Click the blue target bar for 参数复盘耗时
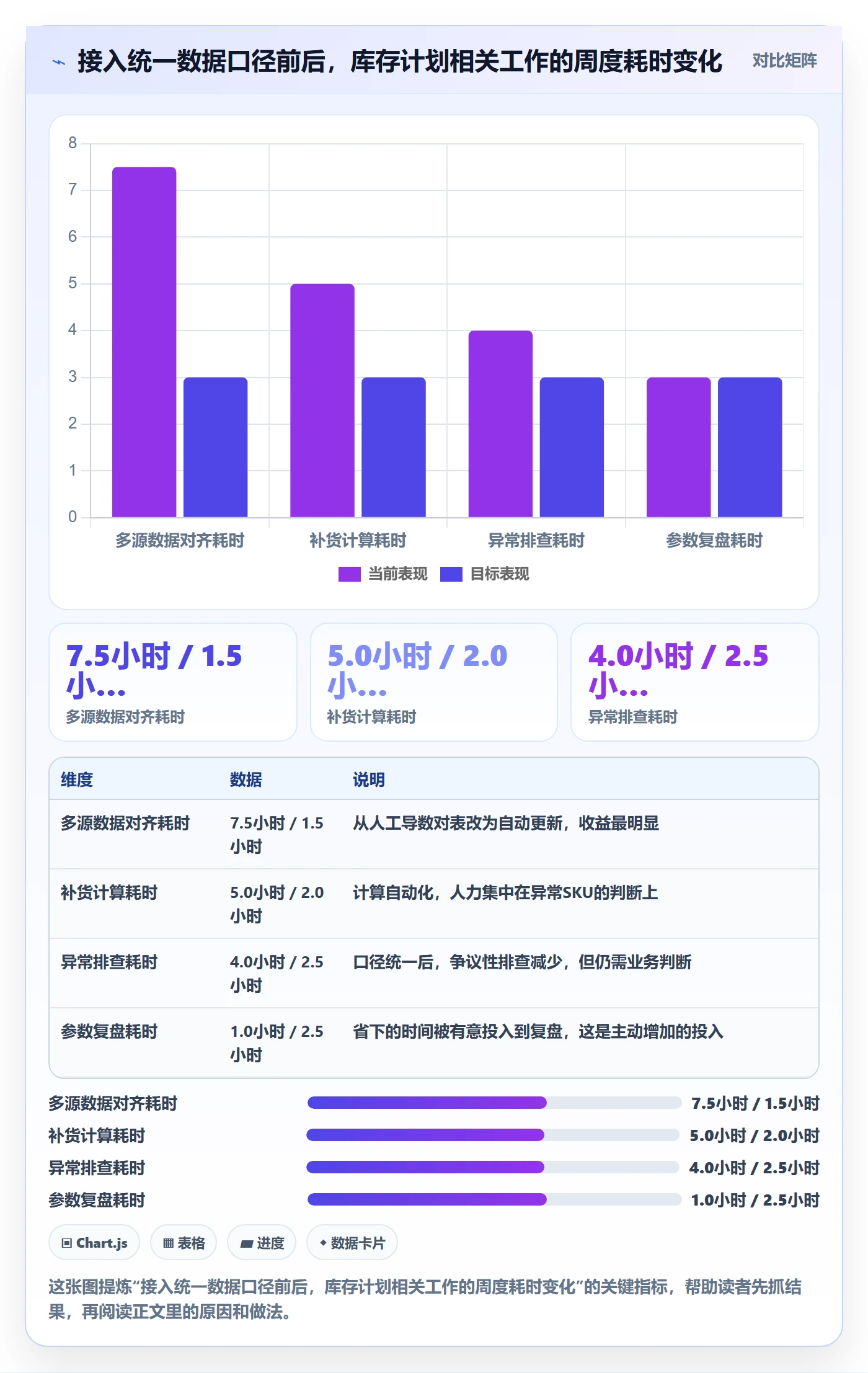 coord(750,447)
